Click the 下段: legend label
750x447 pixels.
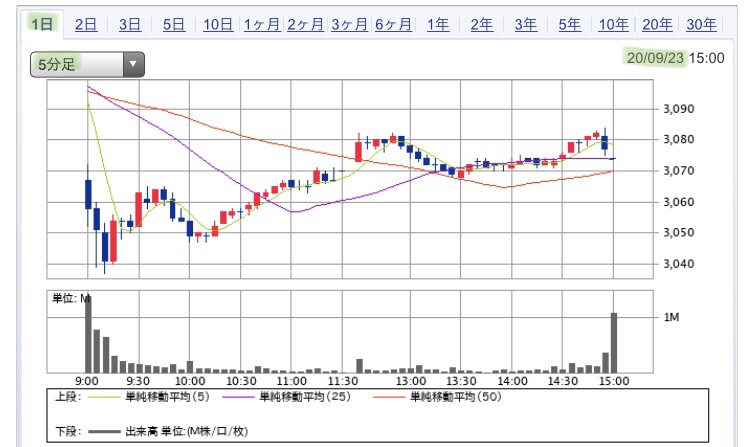[x=68, y=431]
